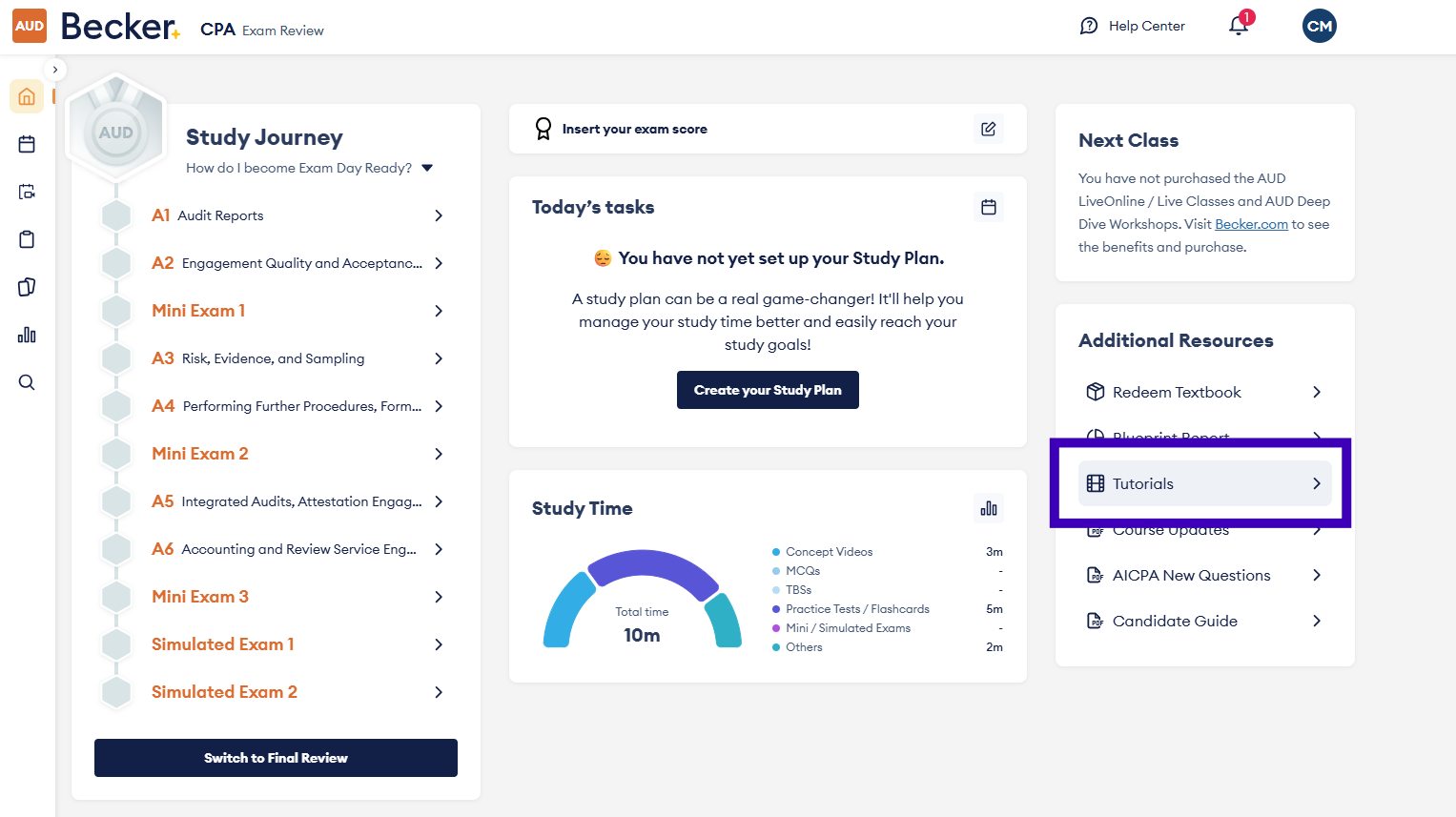Expand 'How do I become Exam Day Ready?' dropdown
Viewport: 1456px width, 817px height.
[x=427, y=168]
